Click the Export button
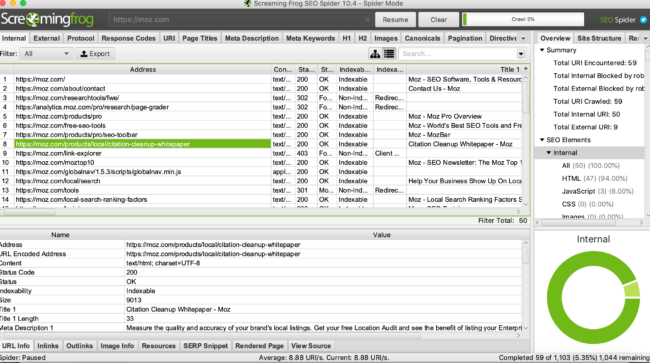Screen dimensions: 650x363 point(95,53)
